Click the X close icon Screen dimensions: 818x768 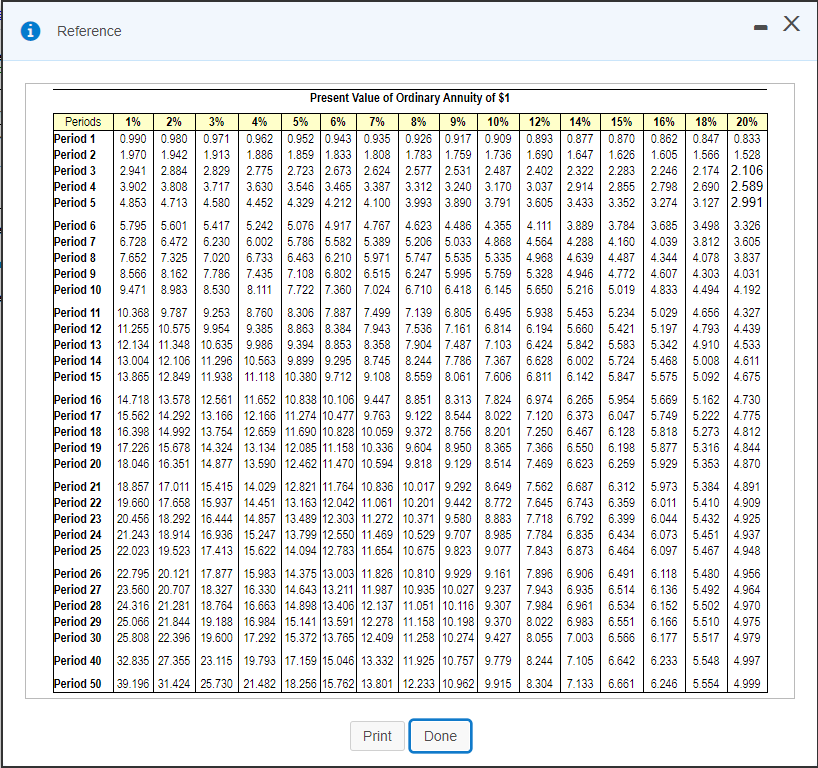(x=790, y=25)
